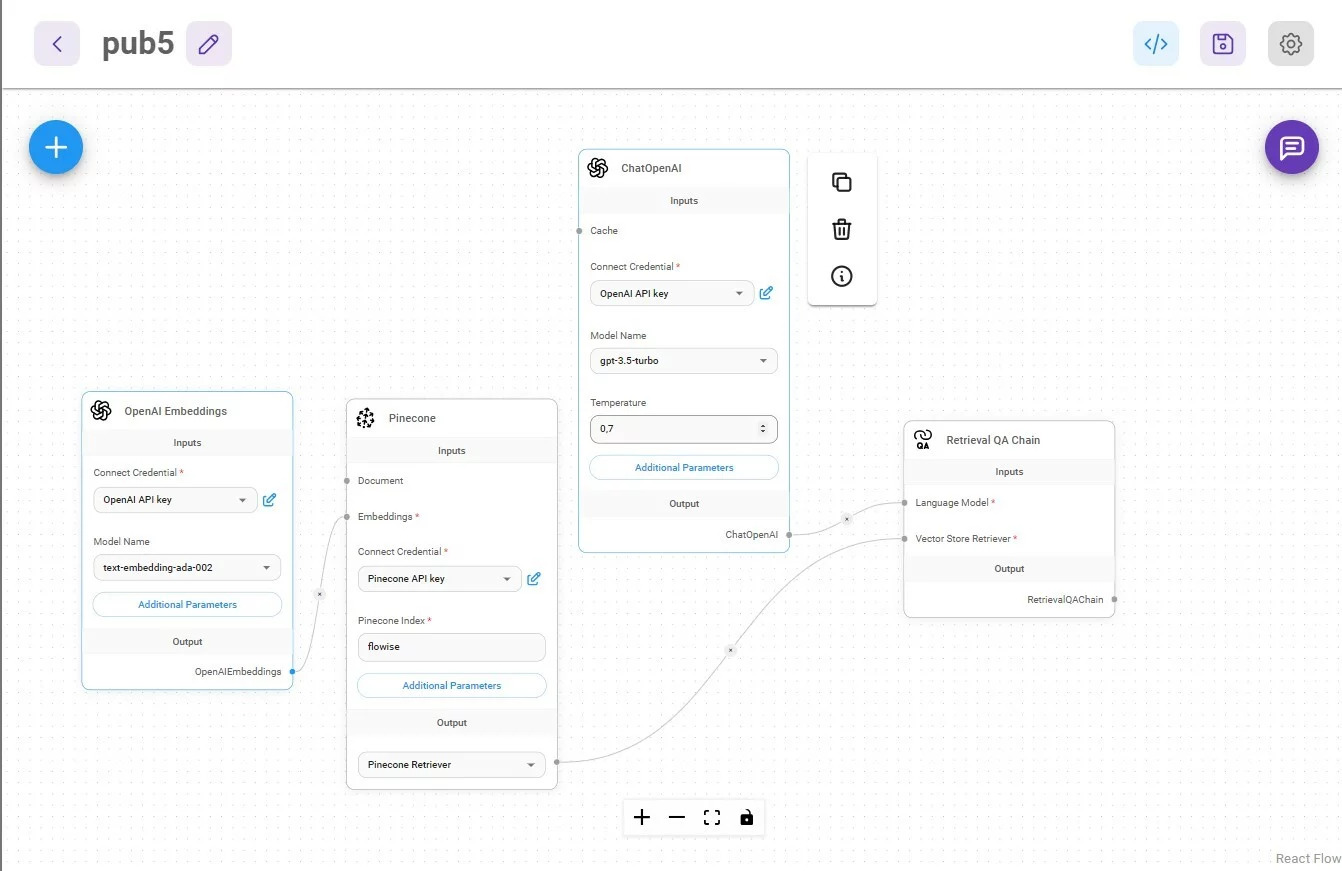Click the ChatOpenAI Cache input handle
This screenshot has width=1342, height=871.
pos(579,231)
